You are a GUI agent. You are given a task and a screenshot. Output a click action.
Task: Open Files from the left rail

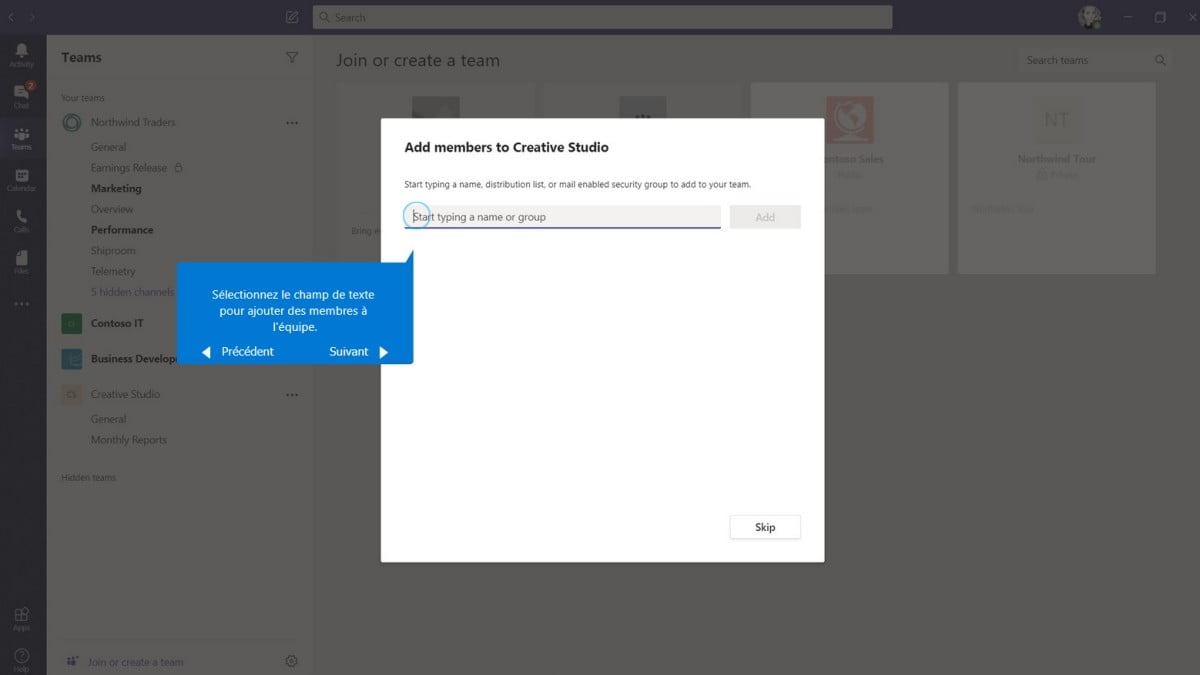pos(22,262)
